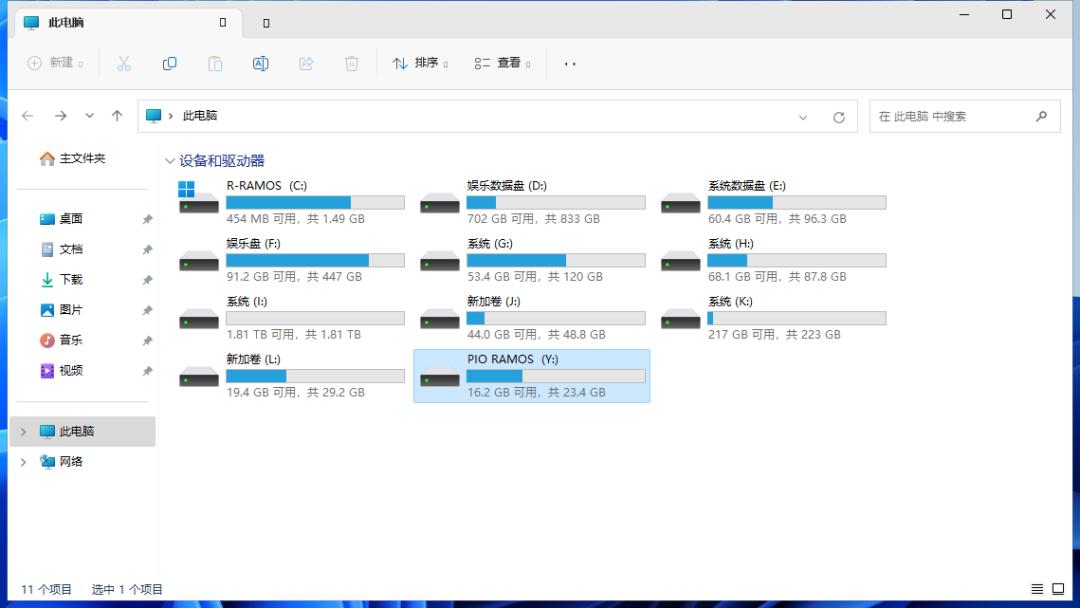Click the Paste icon on the toolbar
Image resolution: width=1080 pixels, height=608 pixels.
pos(215,63)
